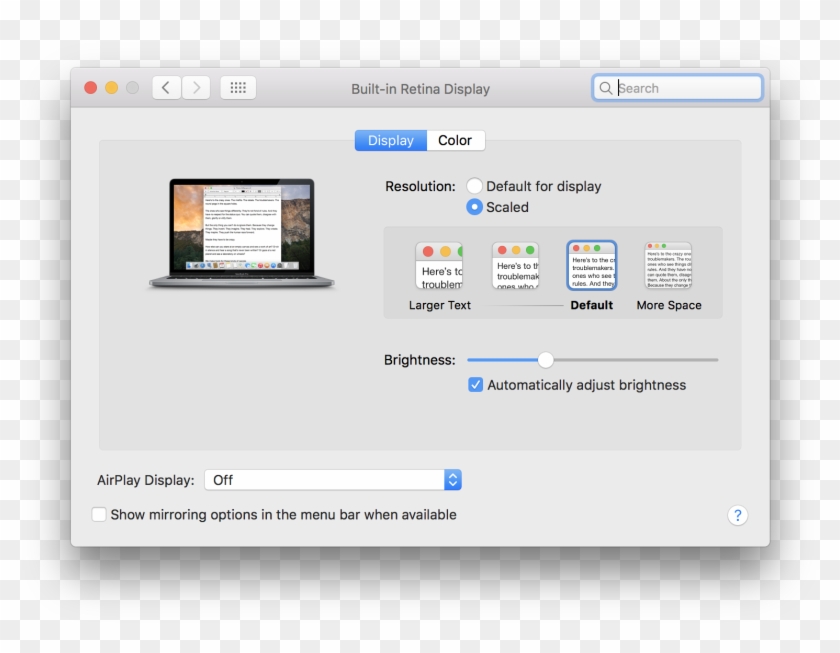Click the forward navigation arrow
This screenshot has height=653, width=840.
(x=196, y=87)
